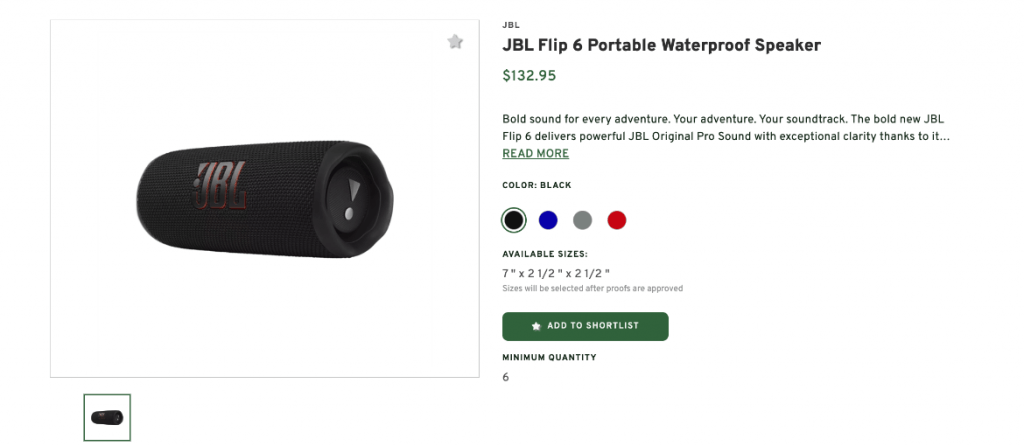Click the AVAILABLE SIZES heading
Viewport: 1024px width, 446px height.
[545, 254]
